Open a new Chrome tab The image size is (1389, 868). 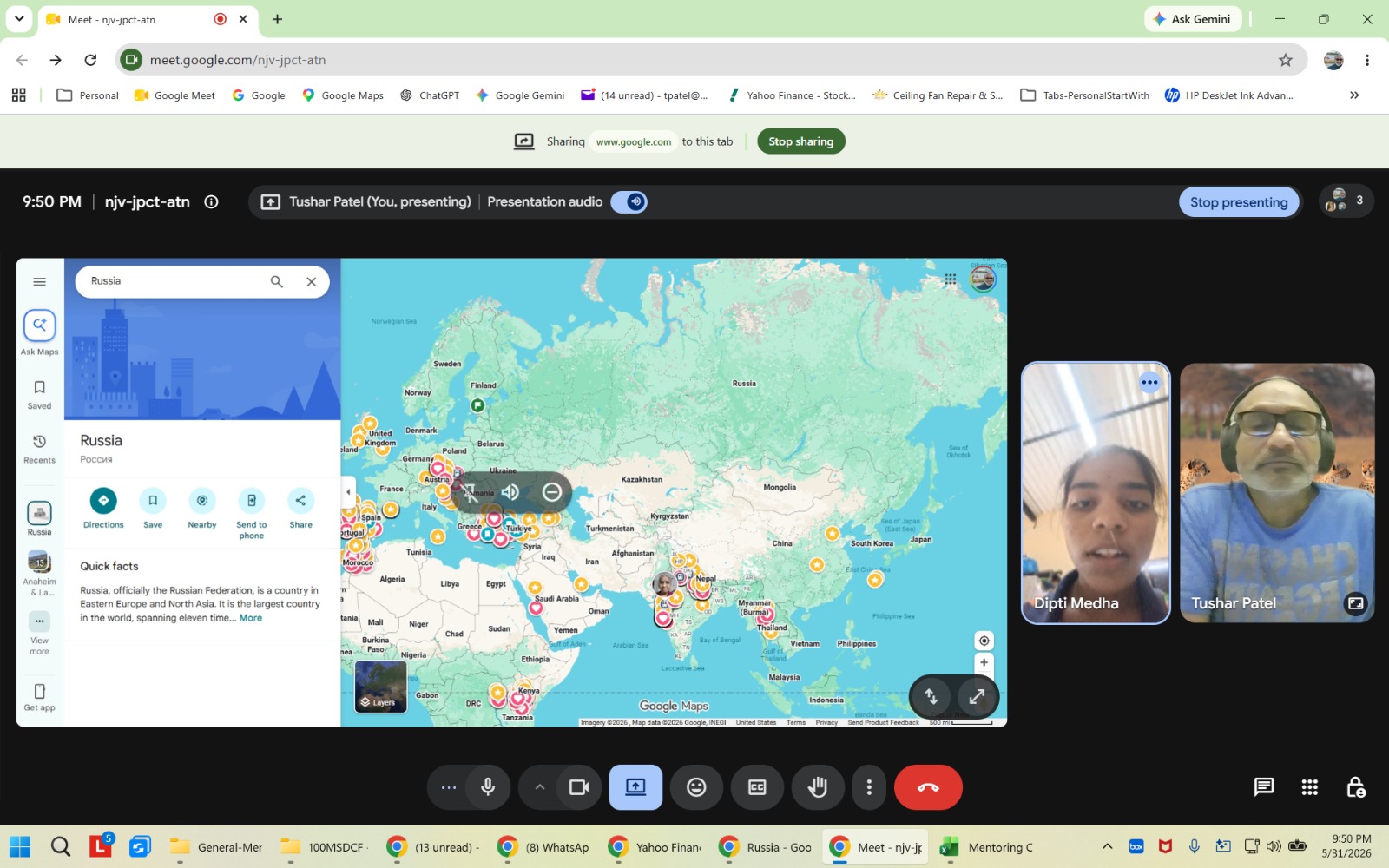277,19
